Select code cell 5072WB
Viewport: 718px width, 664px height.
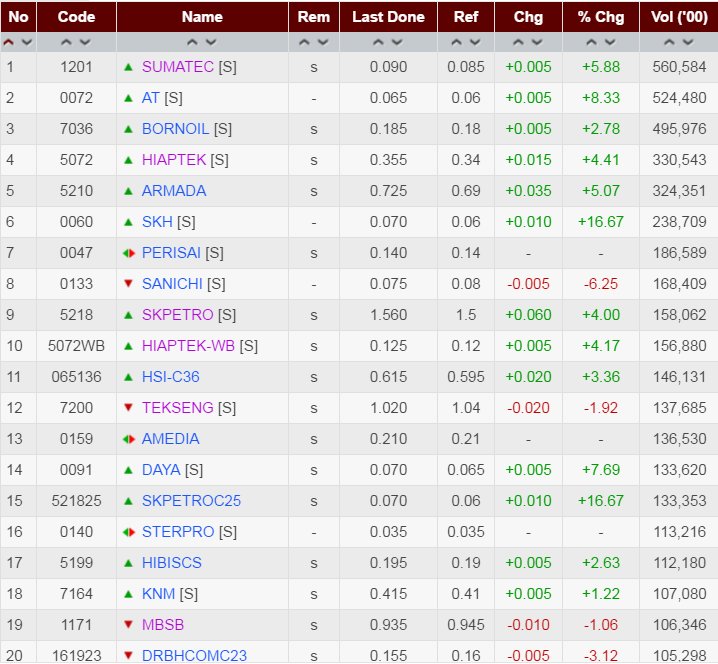coord(76,346)
